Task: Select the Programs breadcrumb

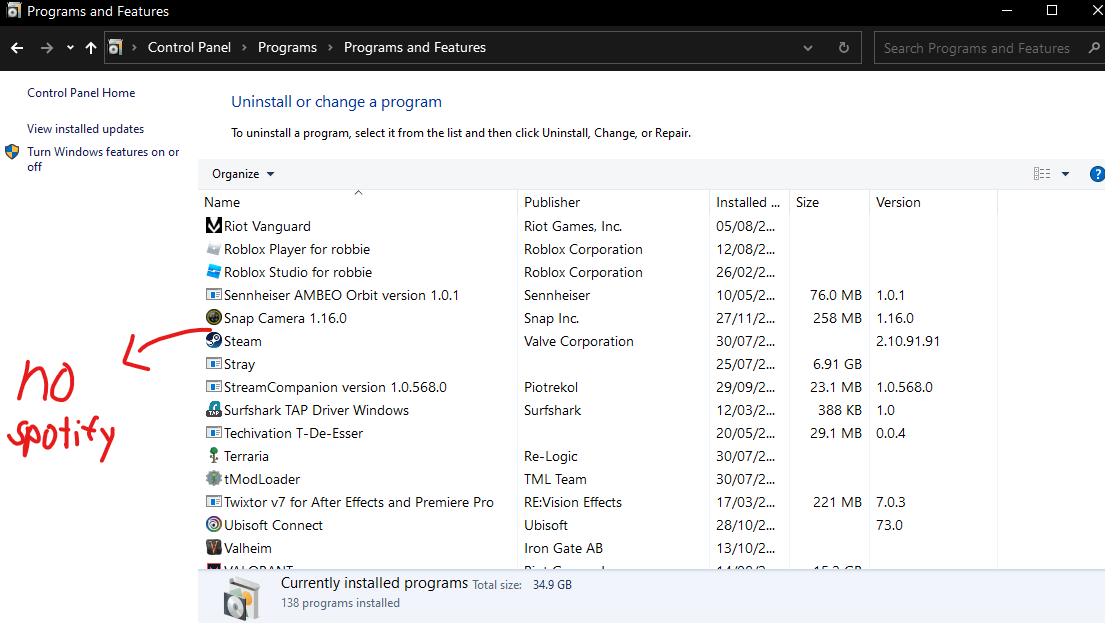Action: coord(287,47)
